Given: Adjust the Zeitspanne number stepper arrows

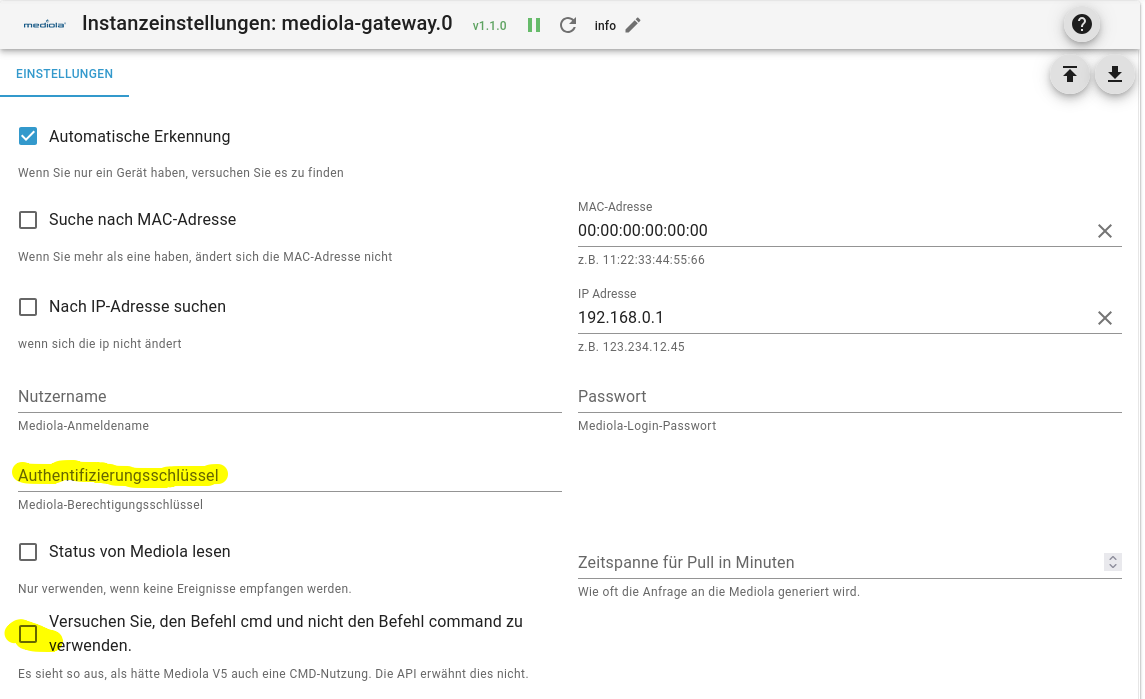Looking at the screenshot, I should click(x=1113, y=562).
